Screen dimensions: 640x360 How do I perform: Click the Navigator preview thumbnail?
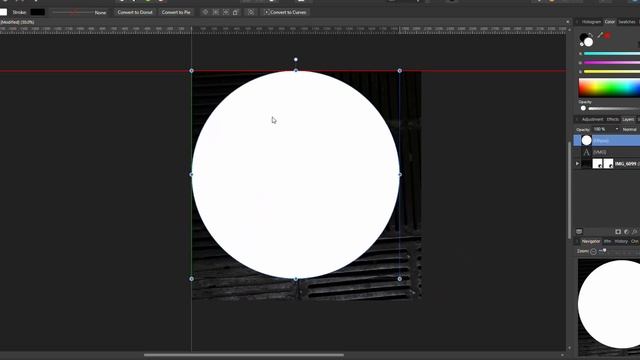coord(609,307)
